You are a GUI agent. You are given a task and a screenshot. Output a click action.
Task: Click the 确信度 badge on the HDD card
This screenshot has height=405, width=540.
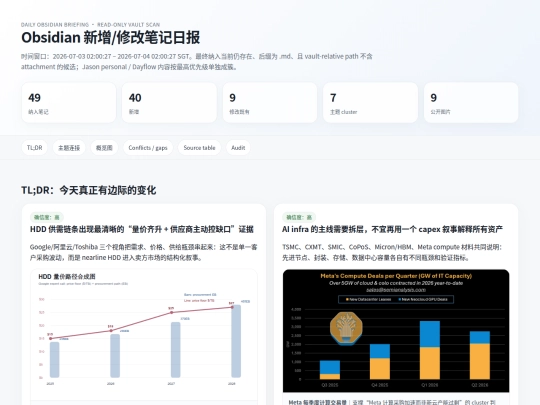tap(47, 217)
